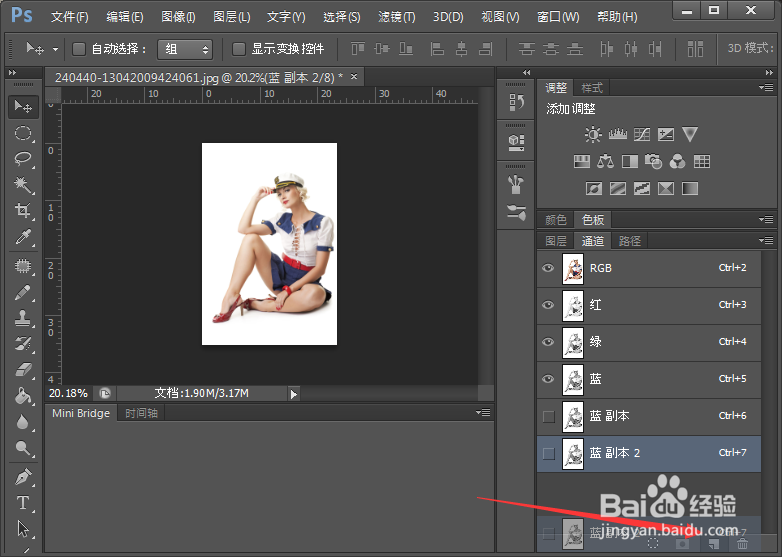Add a Gradient Map adjustment
This screenshot has width=782, height=557.
coord(690,188)
